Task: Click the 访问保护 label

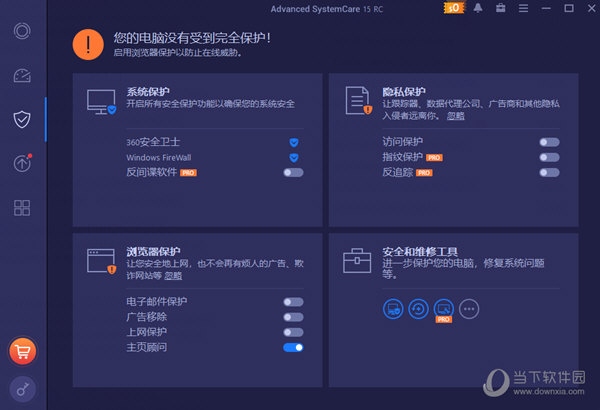Action: 403,142
